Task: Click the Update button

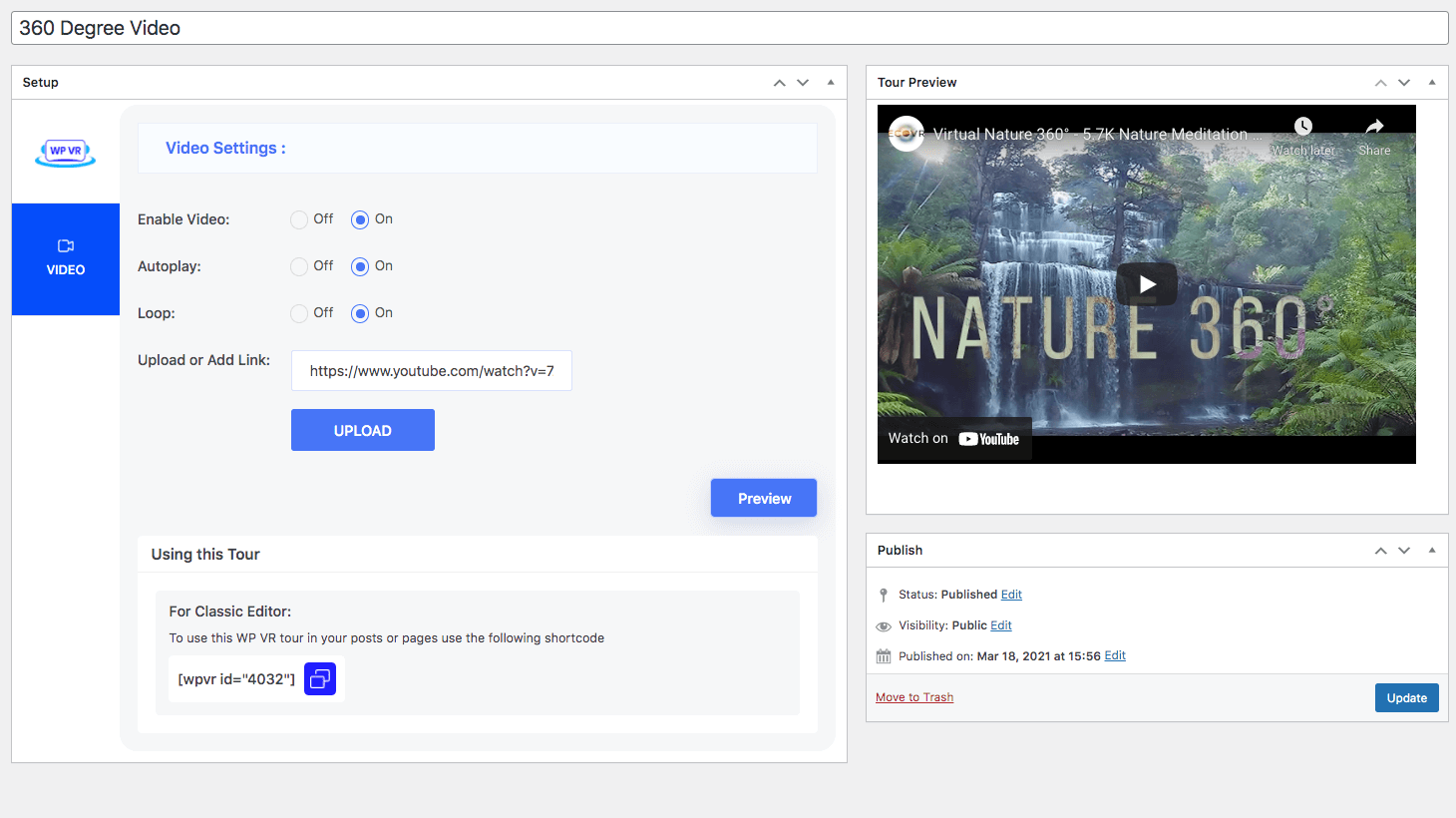Action: pyautogui.click(x=1406, y=697)
